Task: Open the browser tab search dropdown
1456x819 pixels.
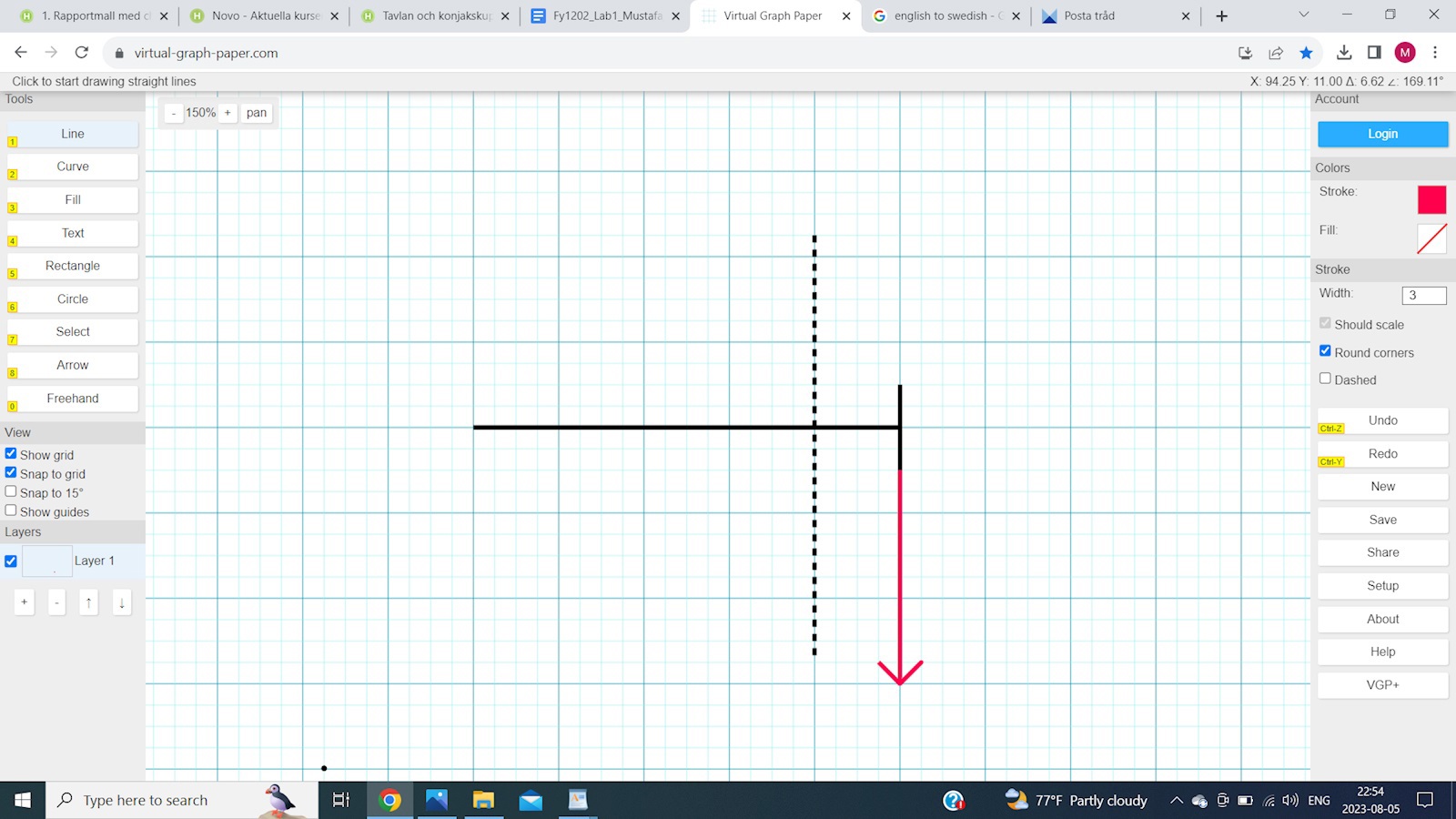Action: coord(1303,15)
